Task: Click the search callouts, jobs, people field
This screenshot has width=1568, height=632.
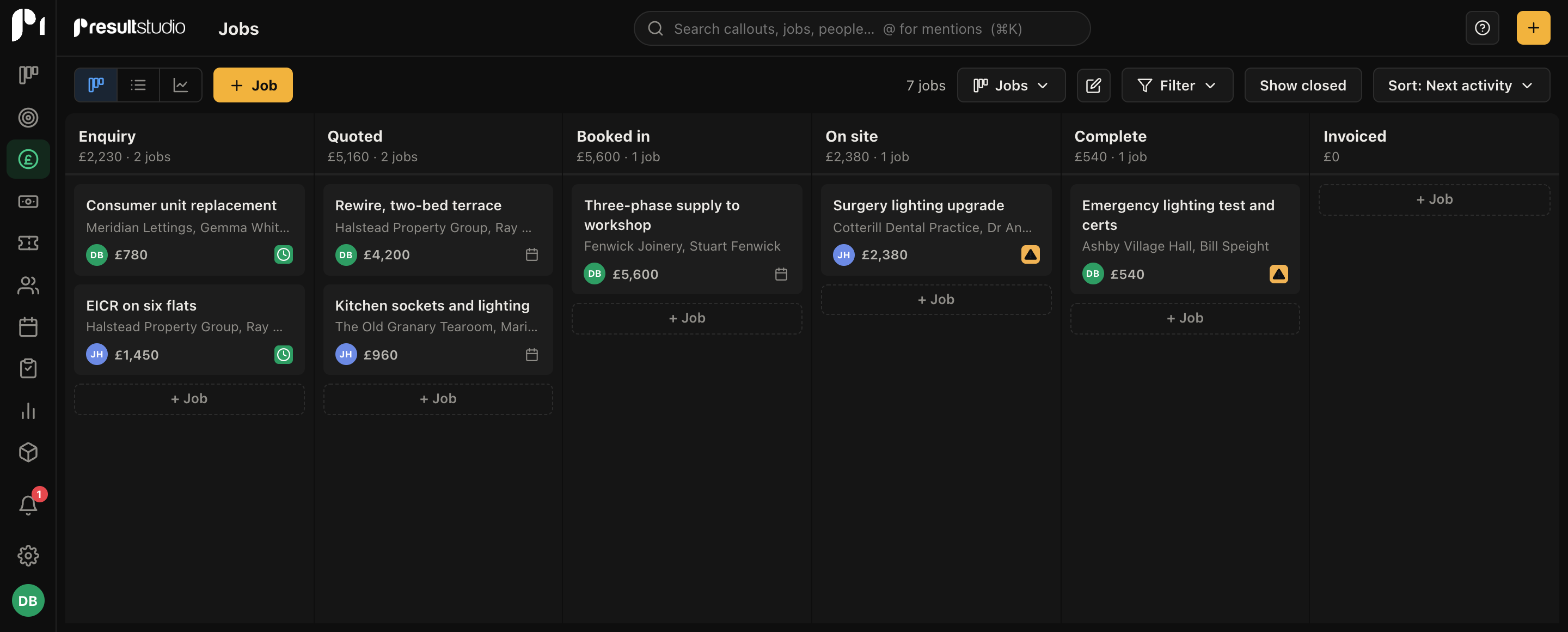Action: (x=861, y=29)
